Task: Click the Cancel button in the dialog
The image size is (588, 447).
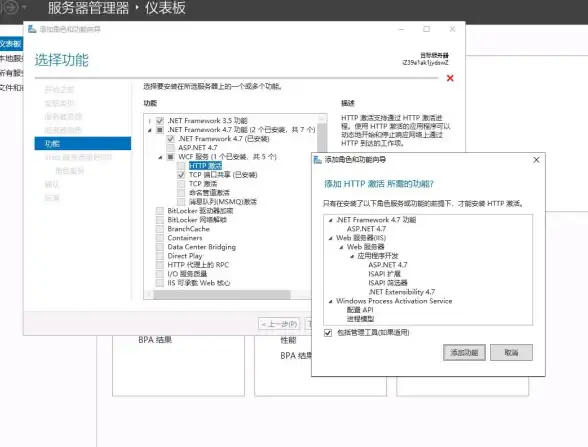Action: pyautogui.click(x=511, y=352)
